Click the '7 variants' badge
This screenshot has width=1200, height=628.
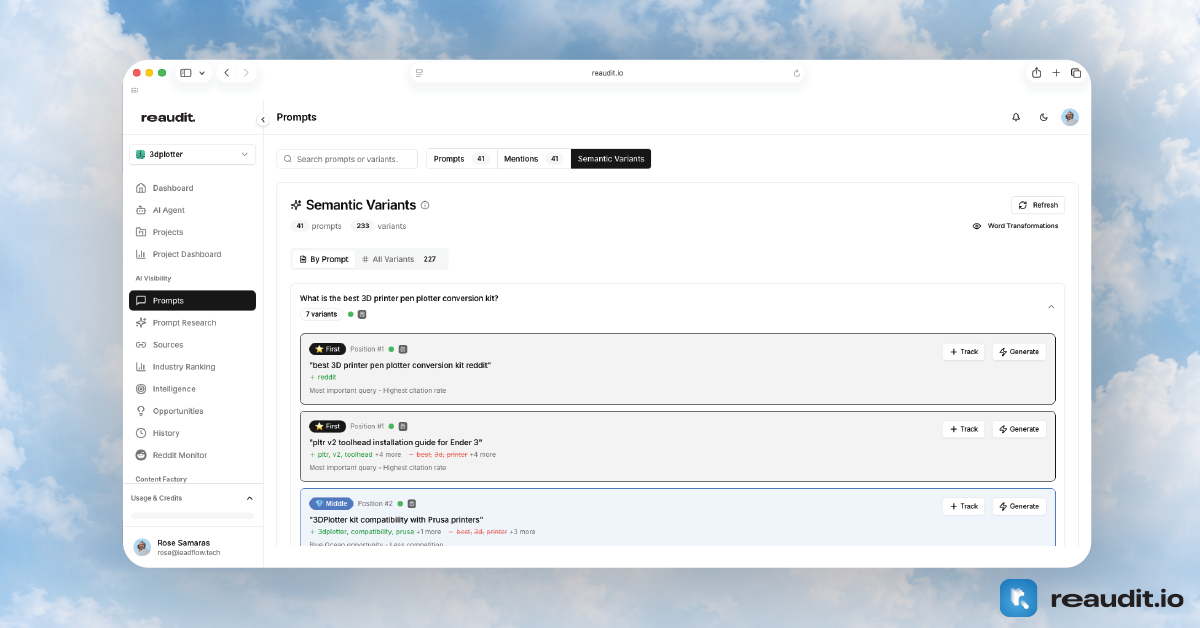tap(321, 314)
